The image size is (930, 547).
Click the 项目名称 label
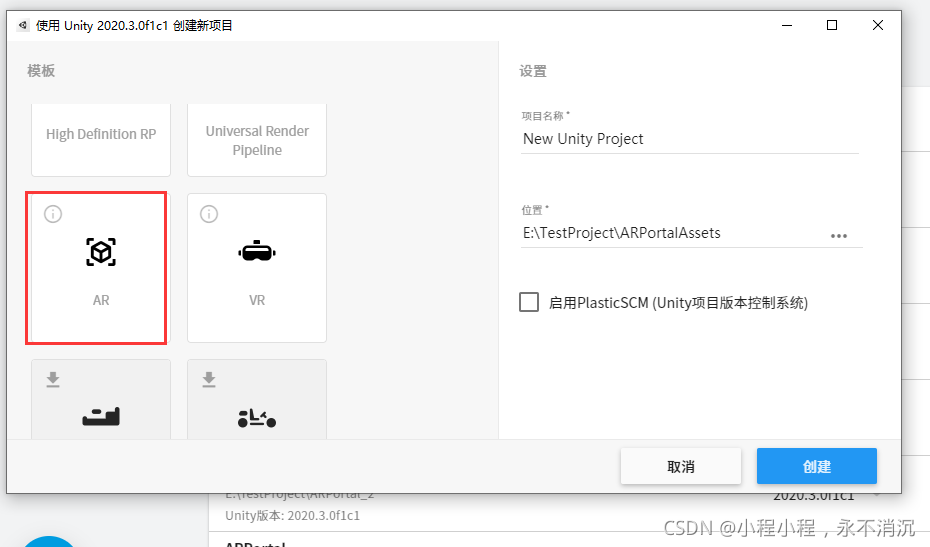pyautogui.click(x=545, y=116)
